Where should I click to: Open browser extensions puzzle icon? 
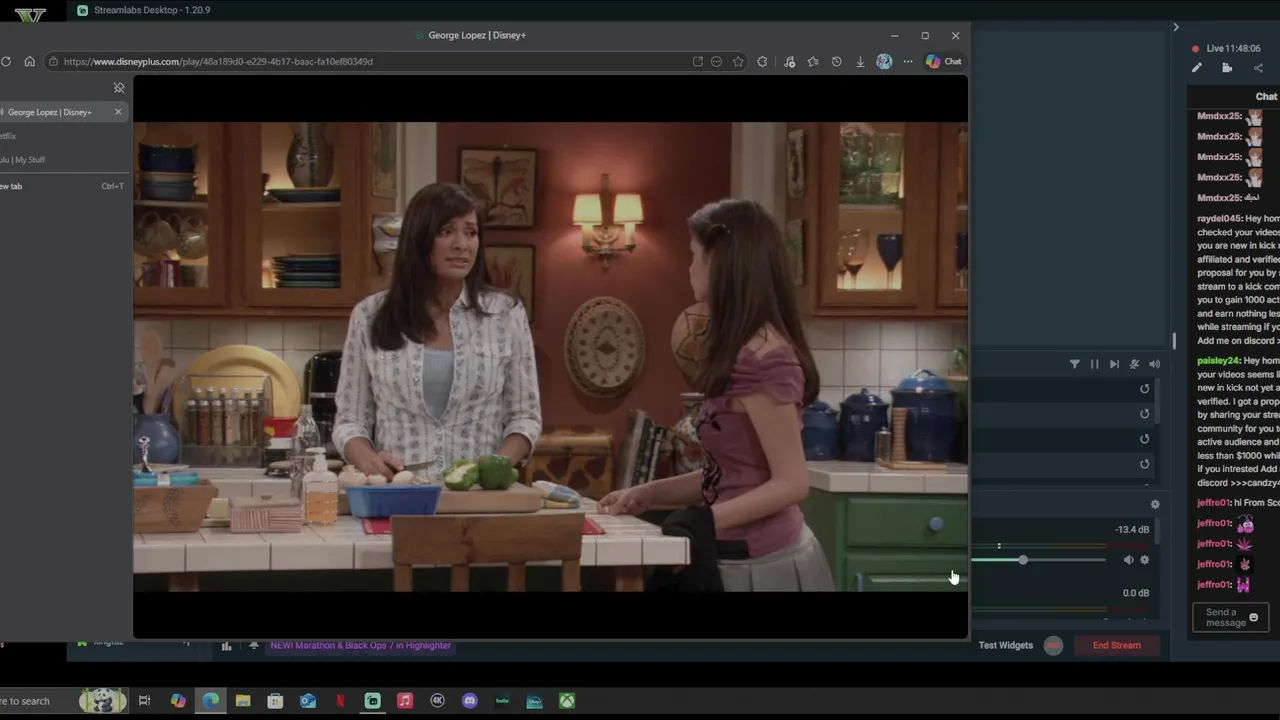point(762,61)
